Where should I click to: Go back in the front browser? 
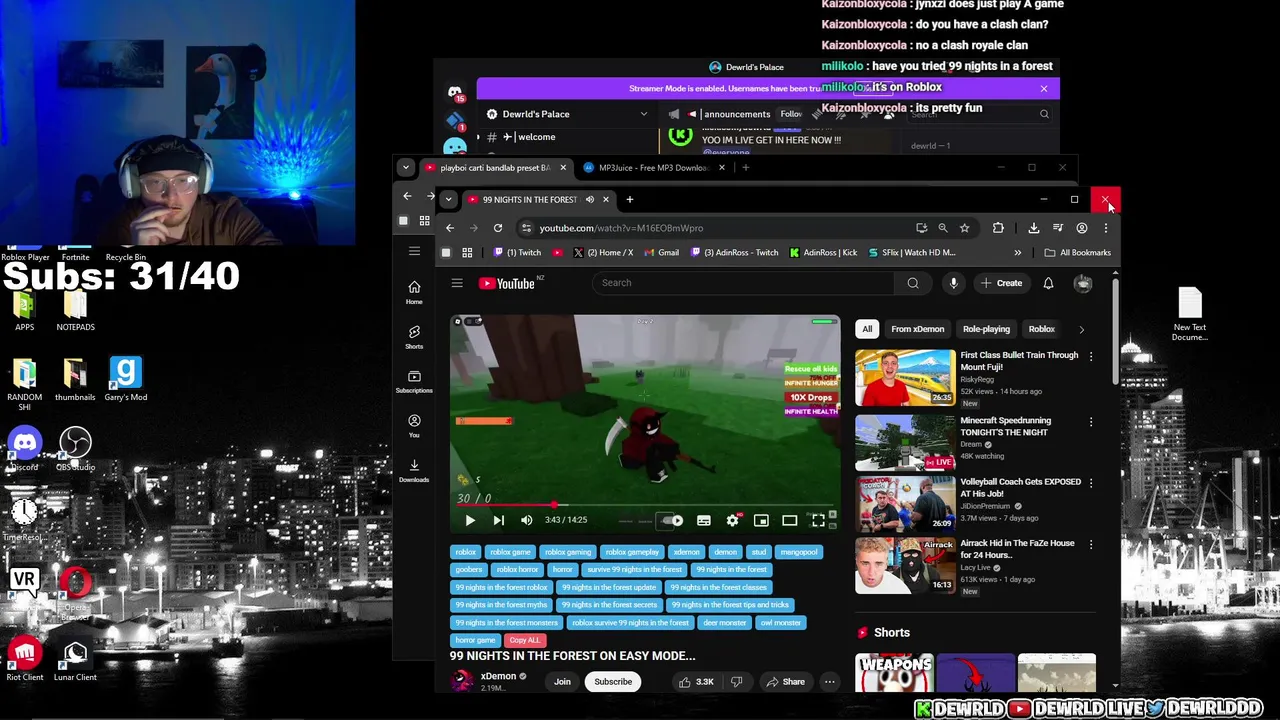pyautogui.click(x=450, y=228)
